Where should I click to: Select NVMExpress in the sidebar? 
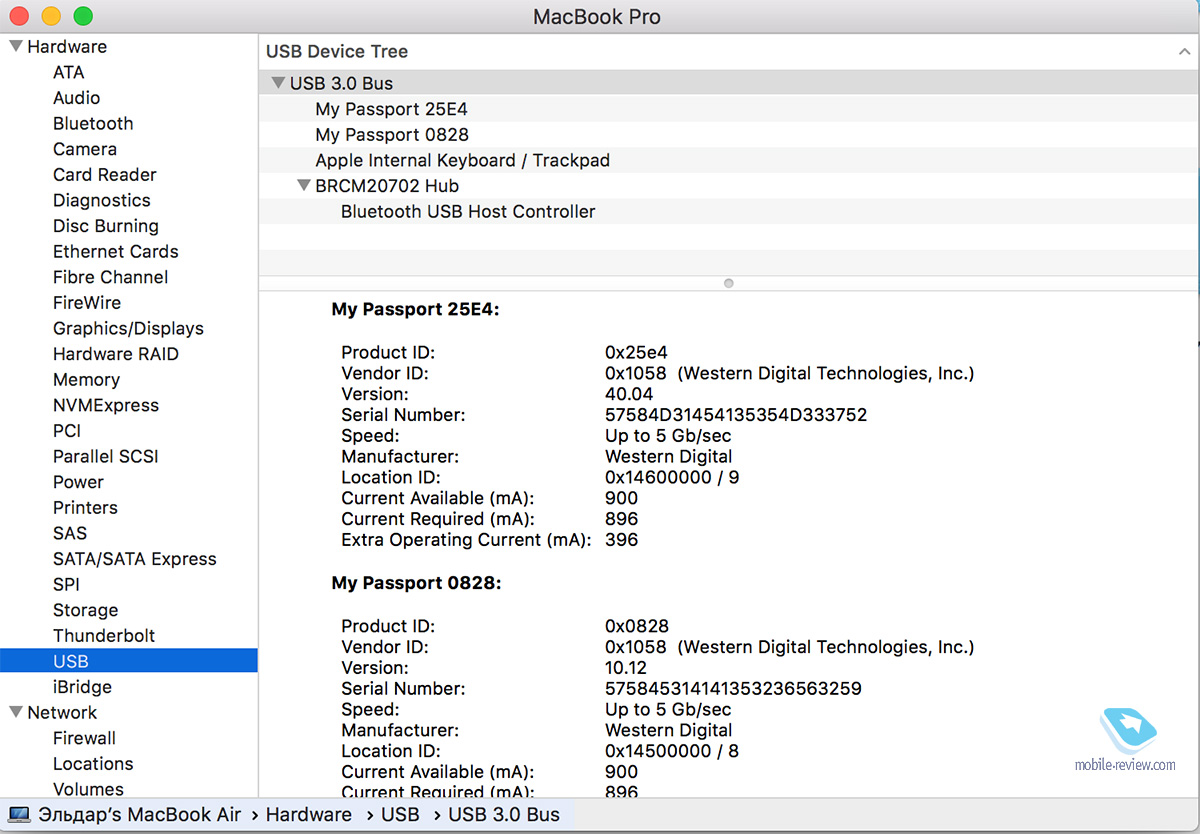[x=106, y=405]
